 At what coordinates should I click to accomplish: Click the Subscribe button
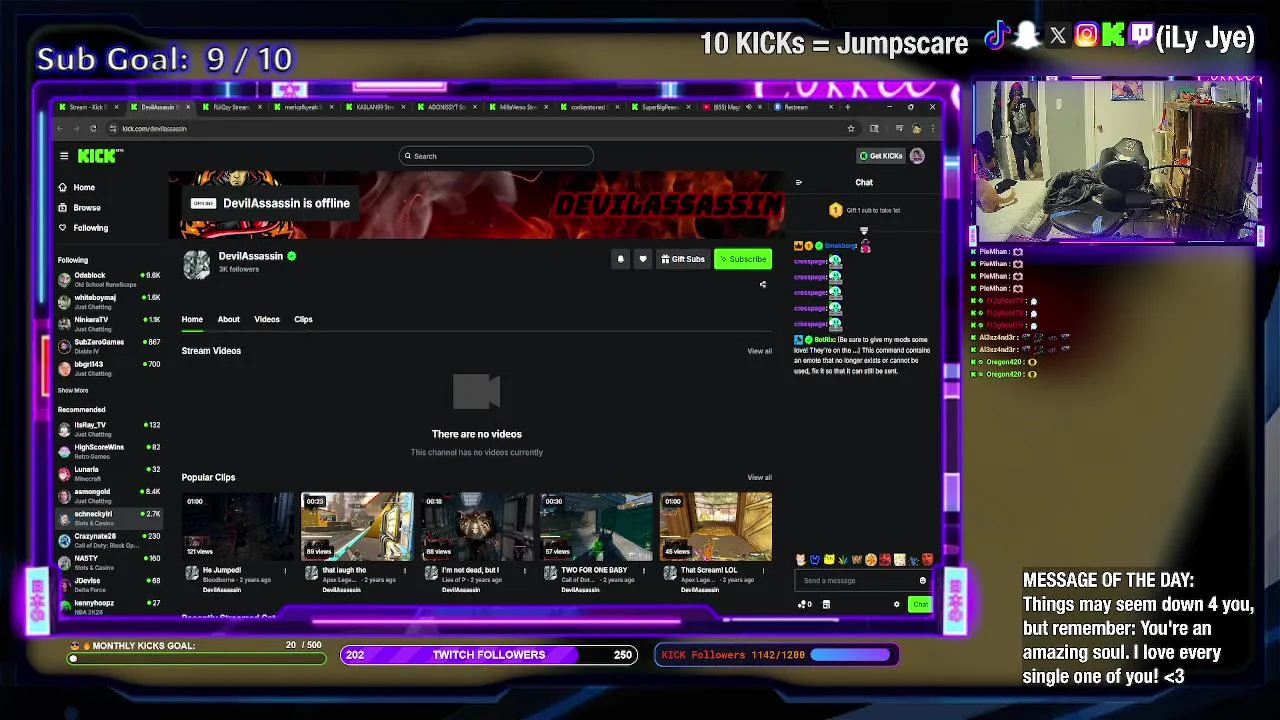[x=743, y=259]
